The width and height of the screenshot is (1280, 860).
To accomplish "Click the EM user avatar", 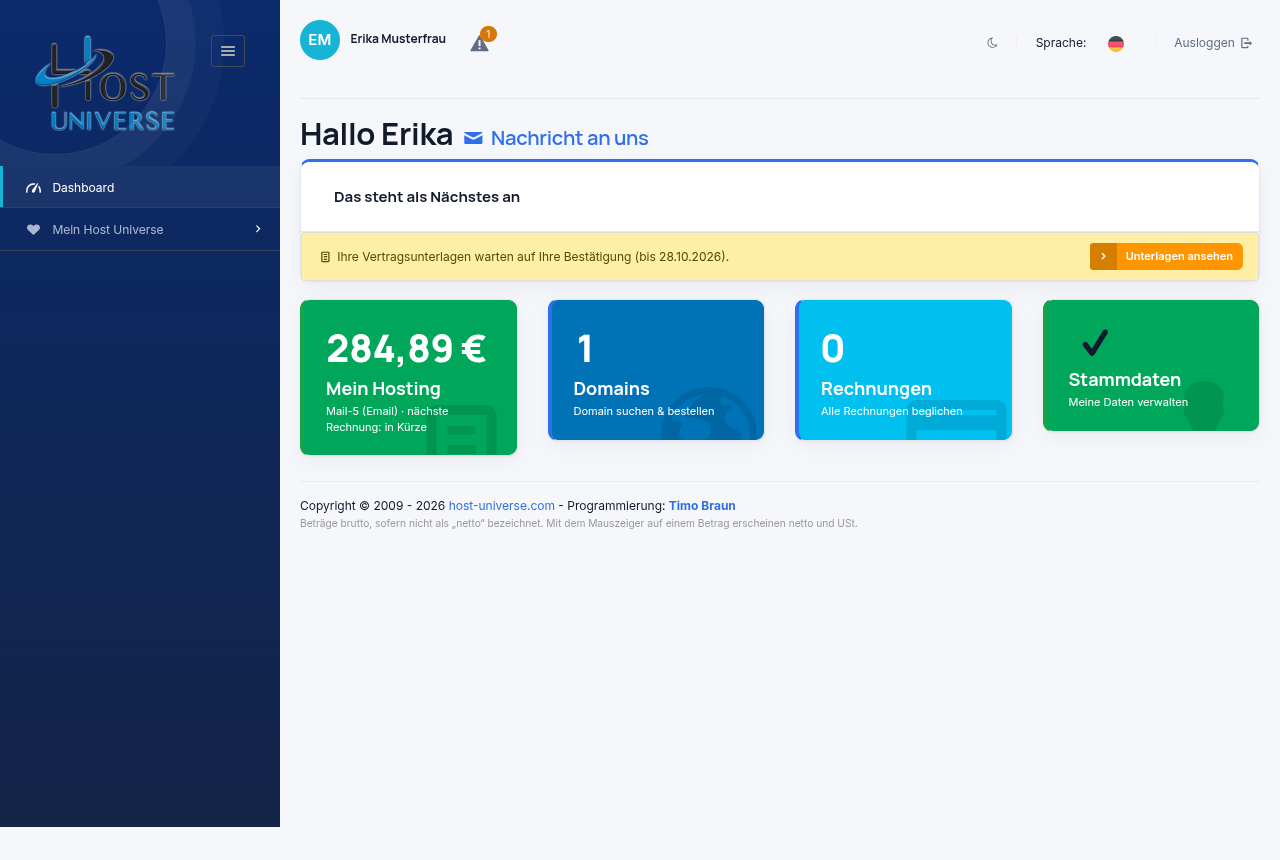I will [x=320, y=40].
